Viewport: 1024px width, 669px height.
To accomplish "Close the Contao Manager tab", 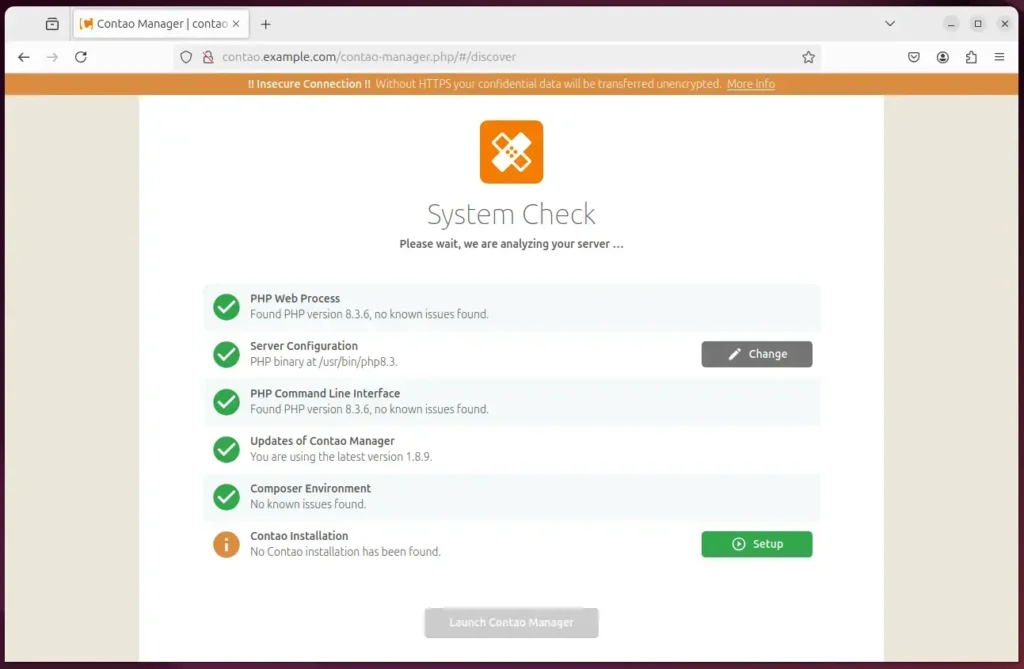I will (x=236, y=24).
